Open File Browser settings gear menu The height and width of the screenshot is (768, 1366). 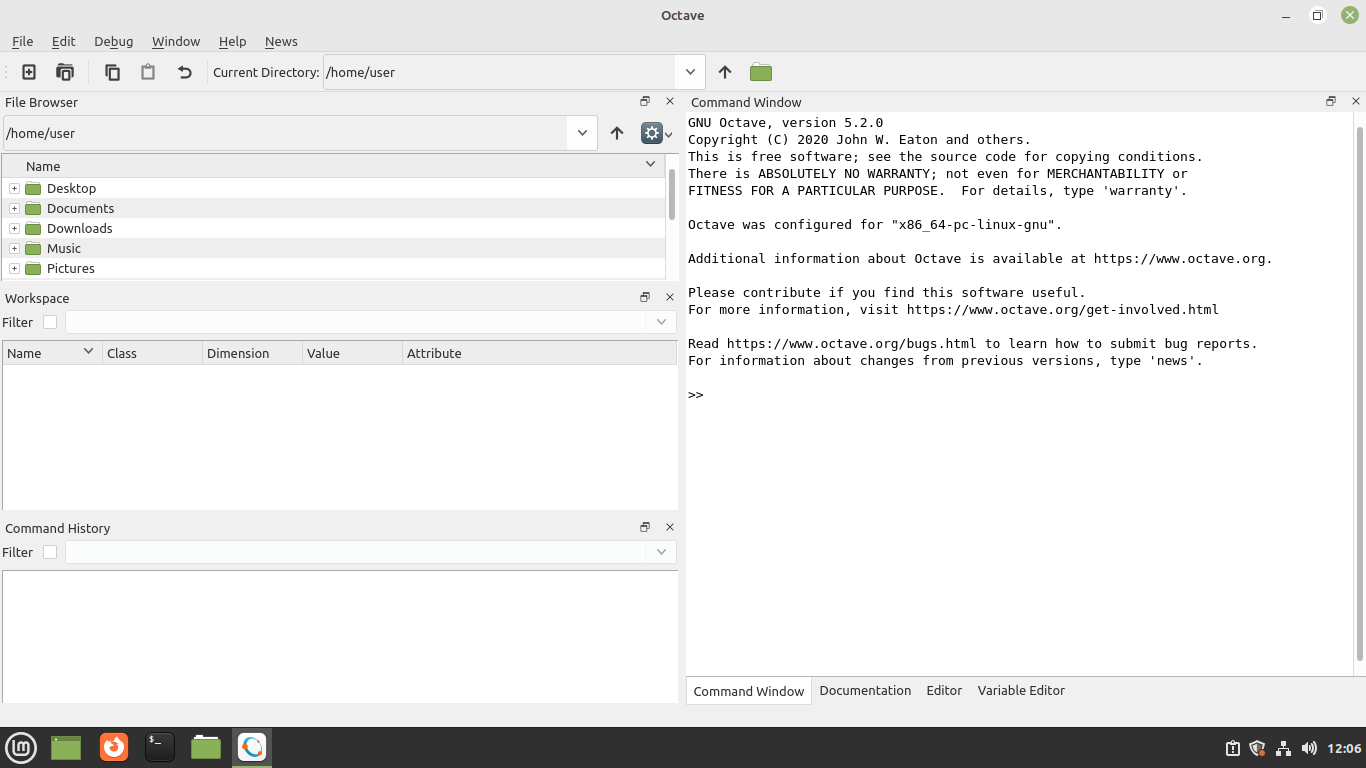click(656, 133)
